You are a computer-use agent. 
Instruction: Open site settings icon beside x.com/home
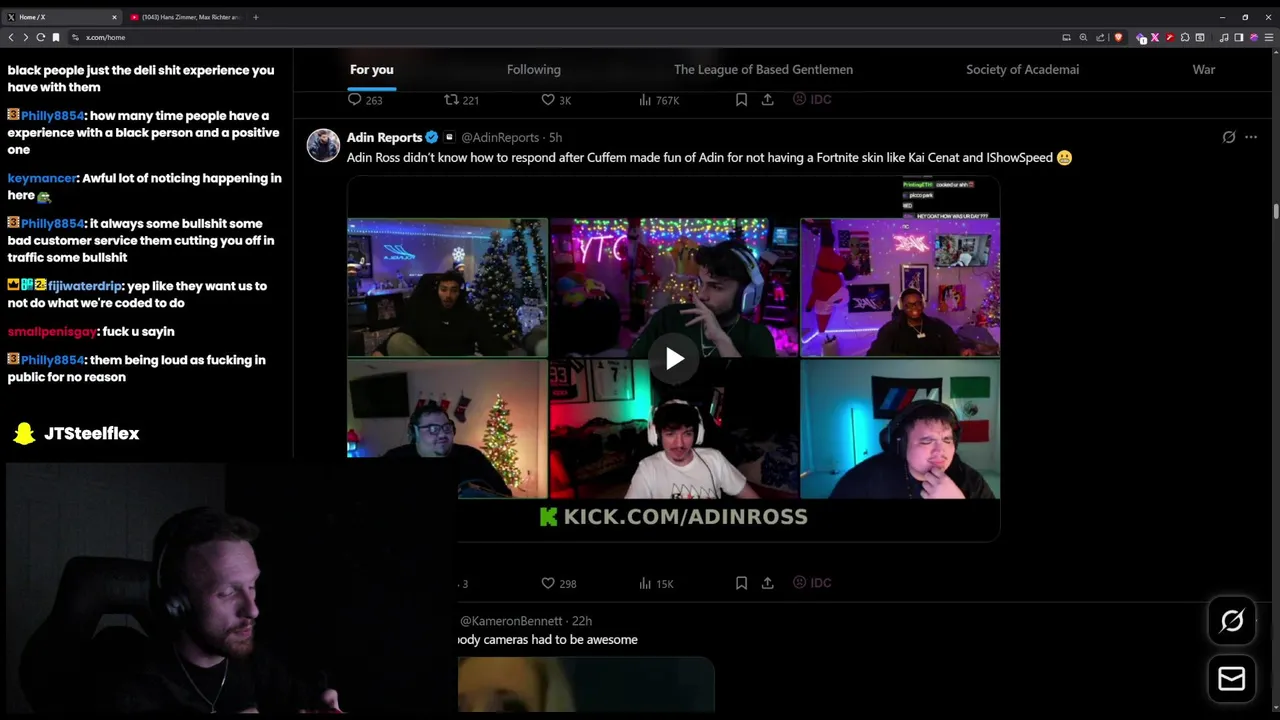[x=75, y=37]
